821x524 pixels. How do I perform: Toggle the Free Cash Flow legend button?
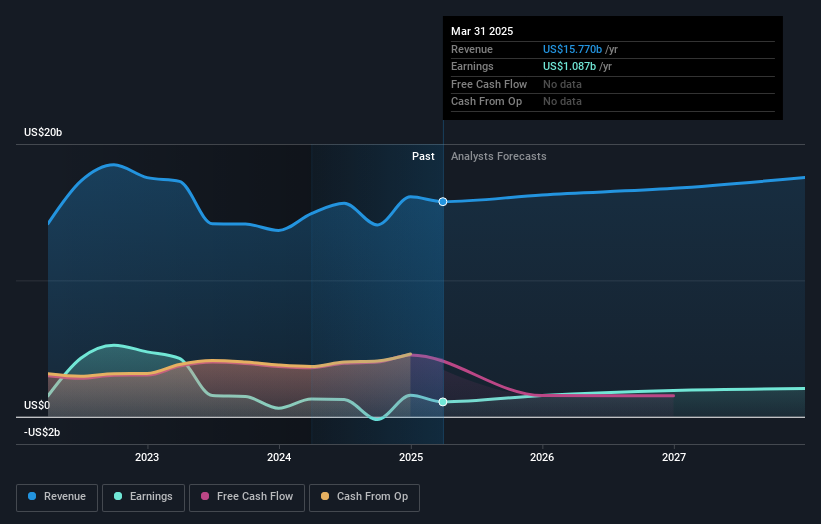coord(247,497)
